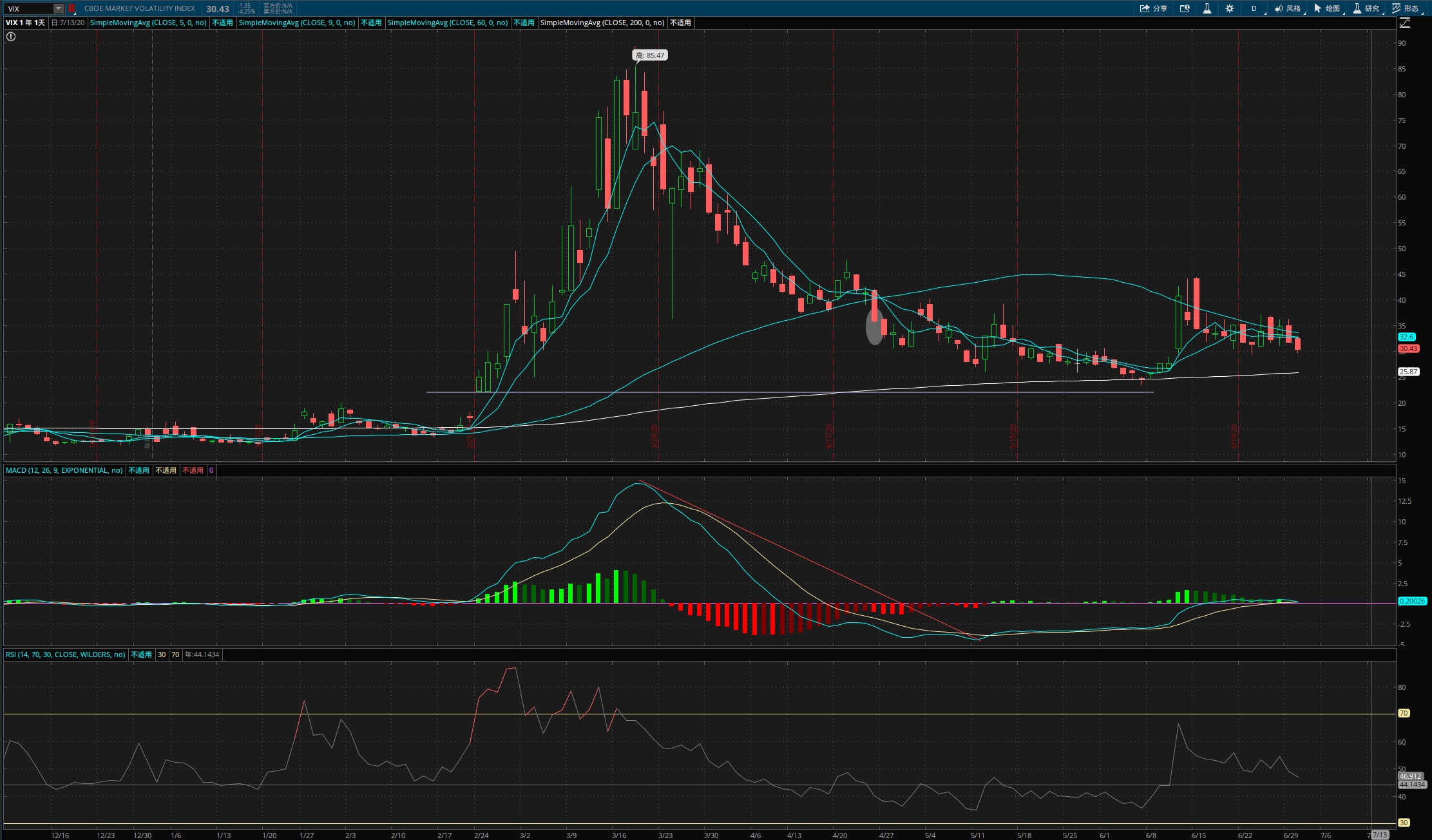
Task: Click the 30.43 red last price tag
Action: 1408,348
